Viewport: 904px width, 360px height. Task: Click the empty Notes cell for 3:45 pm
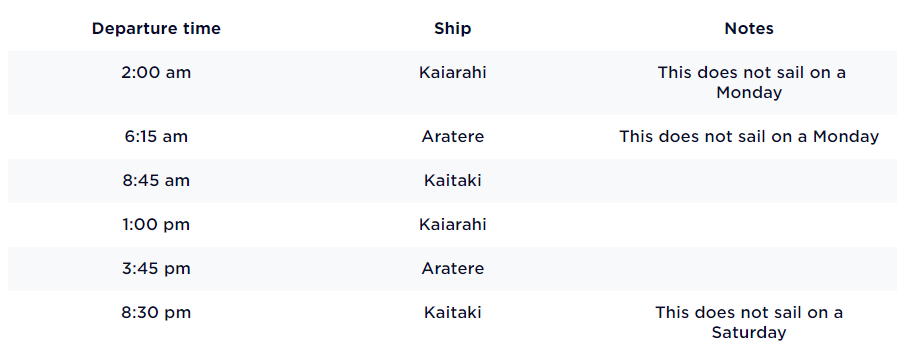(x=749, y=268)
